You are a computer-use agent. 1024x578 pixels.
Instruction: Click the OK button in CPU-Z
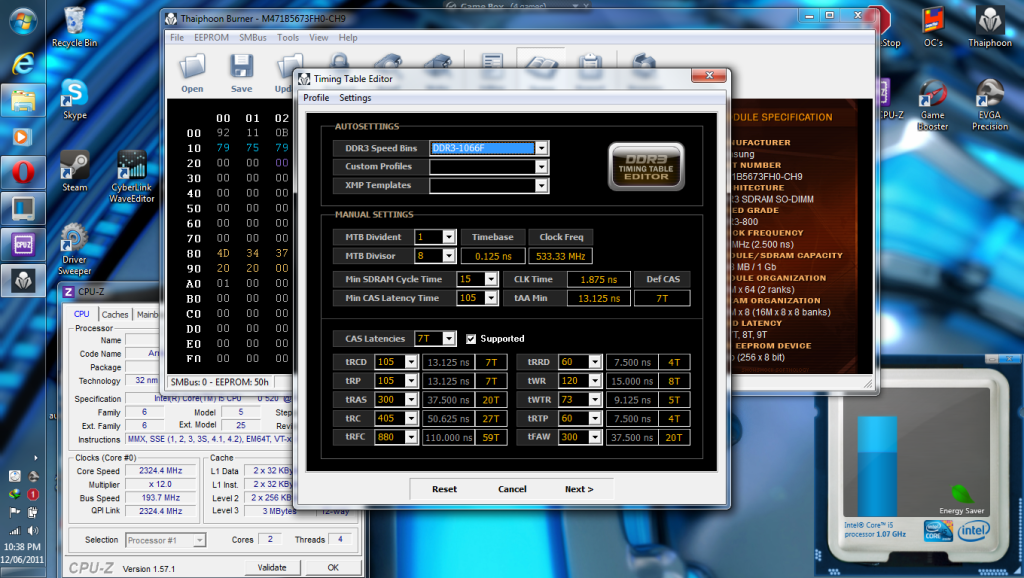tap(333, 568)
